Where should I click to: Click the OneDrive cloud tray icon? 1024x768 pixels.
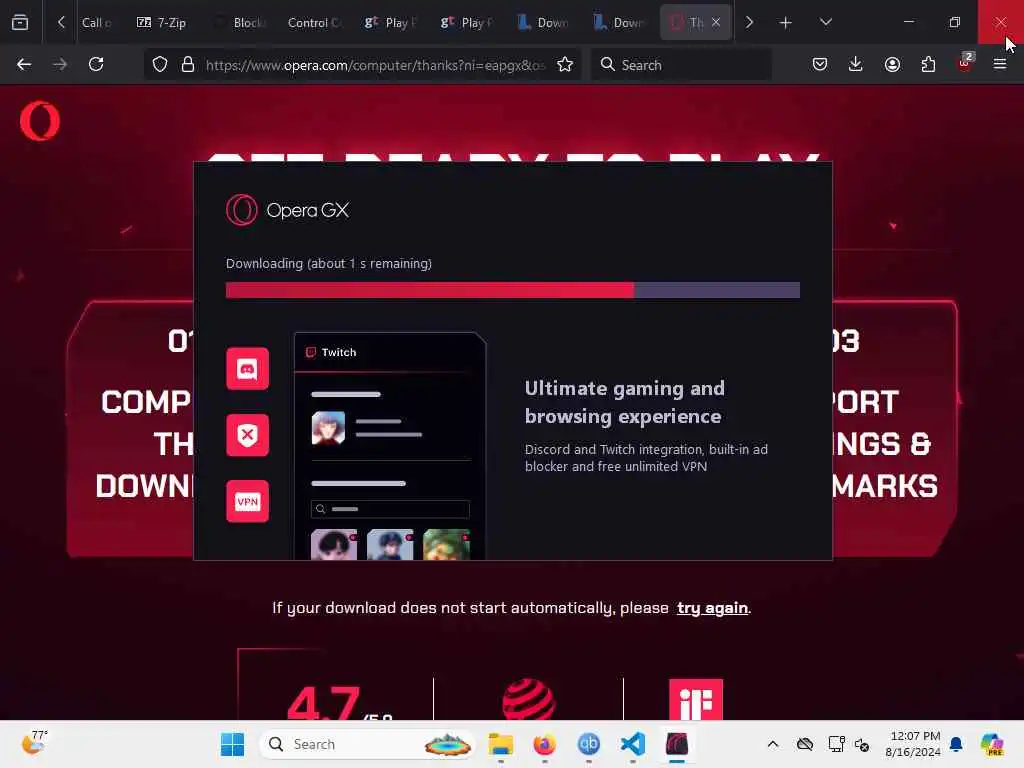805,744
